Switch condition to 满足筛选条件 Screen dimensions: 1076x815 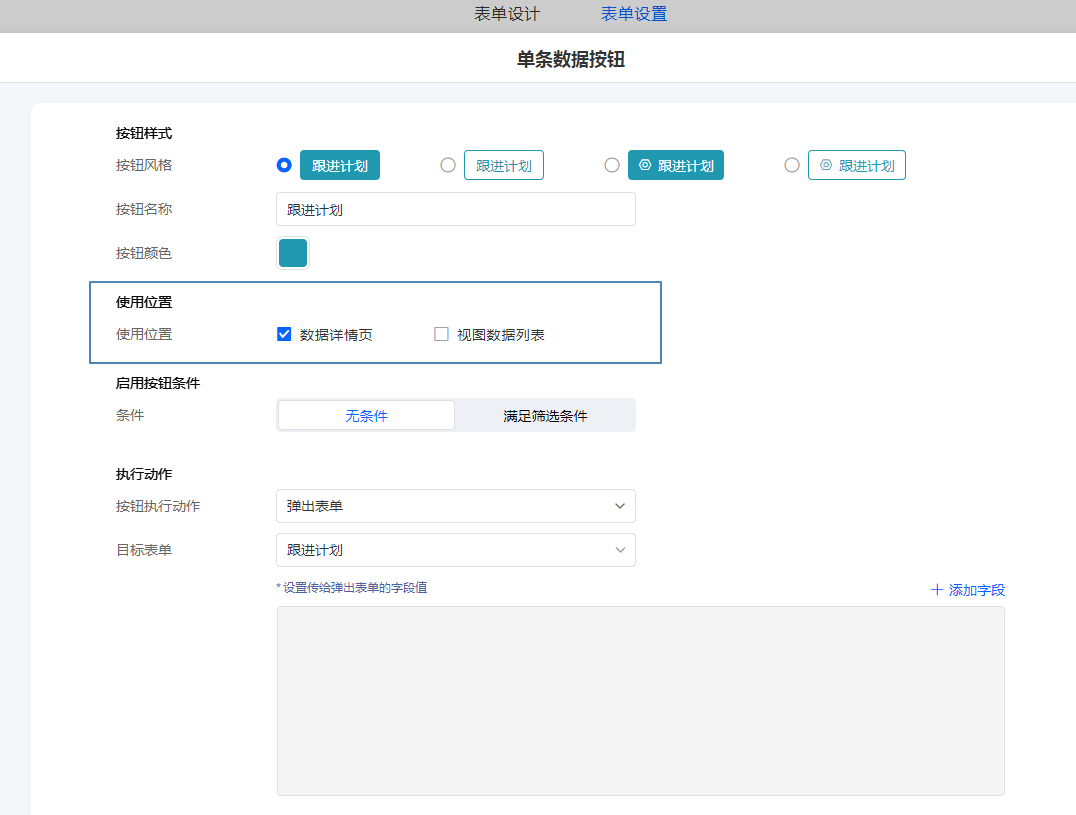545,416
